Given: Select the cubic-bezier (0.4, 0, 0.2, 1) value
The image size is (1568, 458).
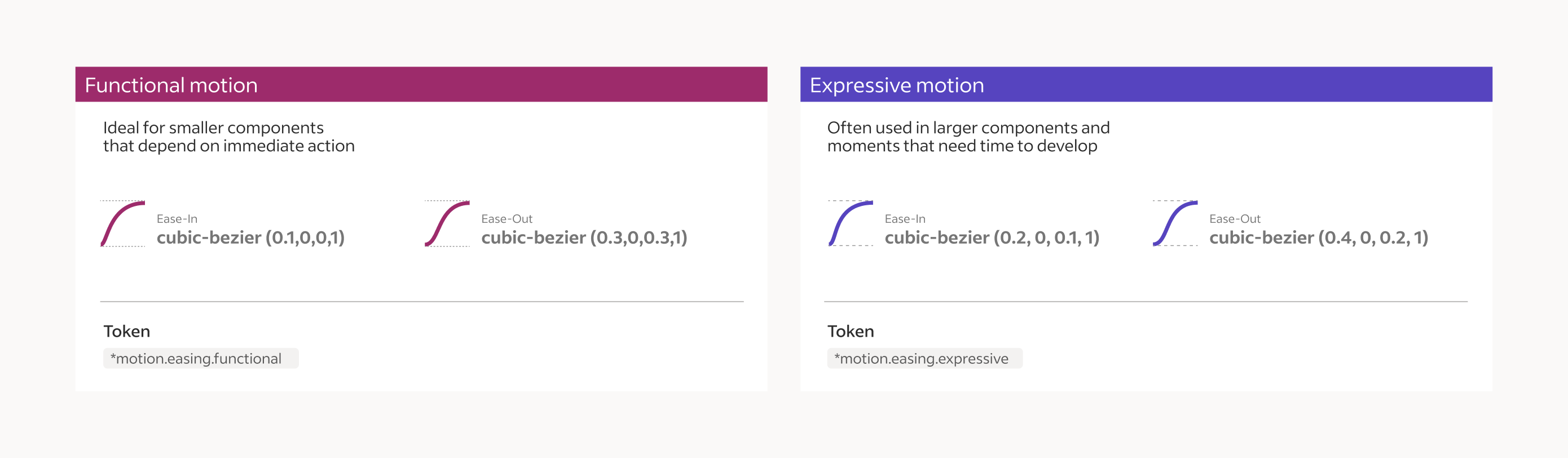Looking at the screenshot, I should 1319,237.
